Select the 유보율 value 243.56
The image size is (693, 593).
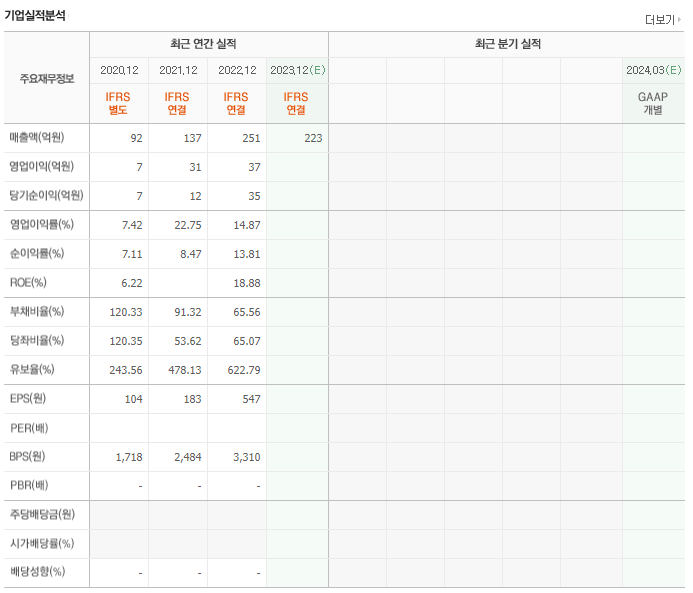click(x=126, y=370)
